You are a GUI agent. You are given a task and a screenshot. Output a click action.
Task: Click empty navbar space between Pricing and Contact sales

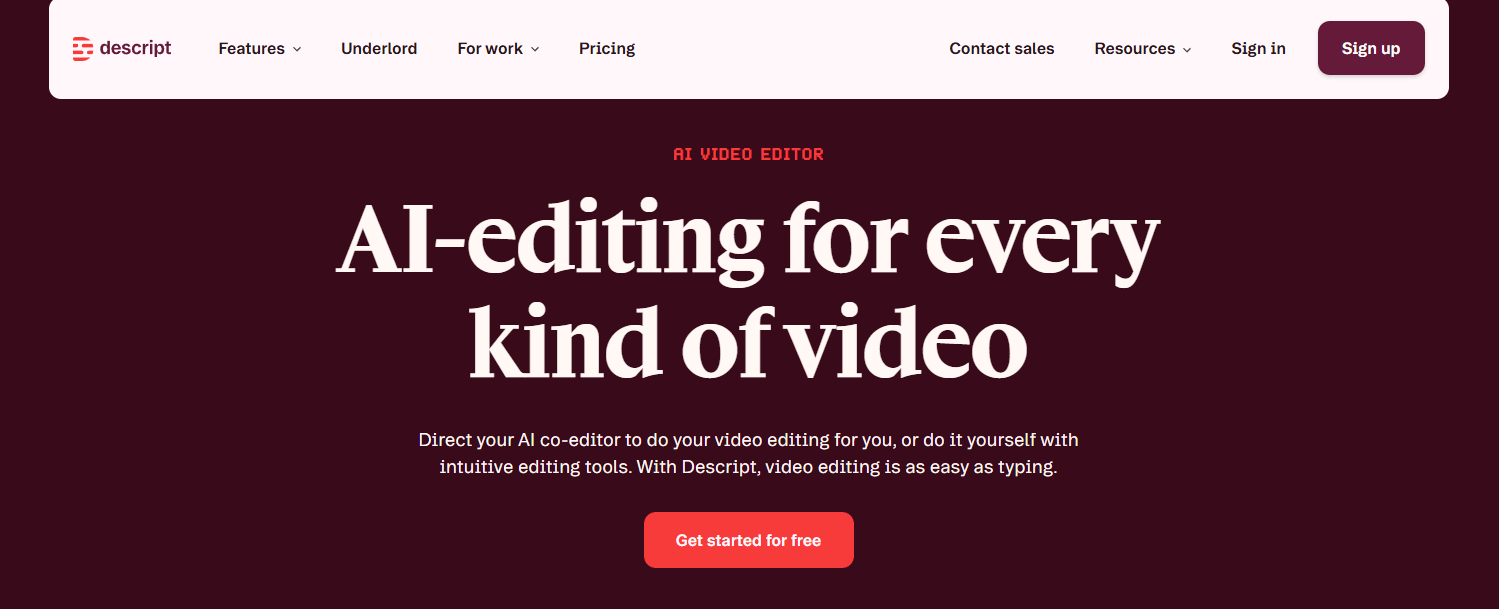790,48
